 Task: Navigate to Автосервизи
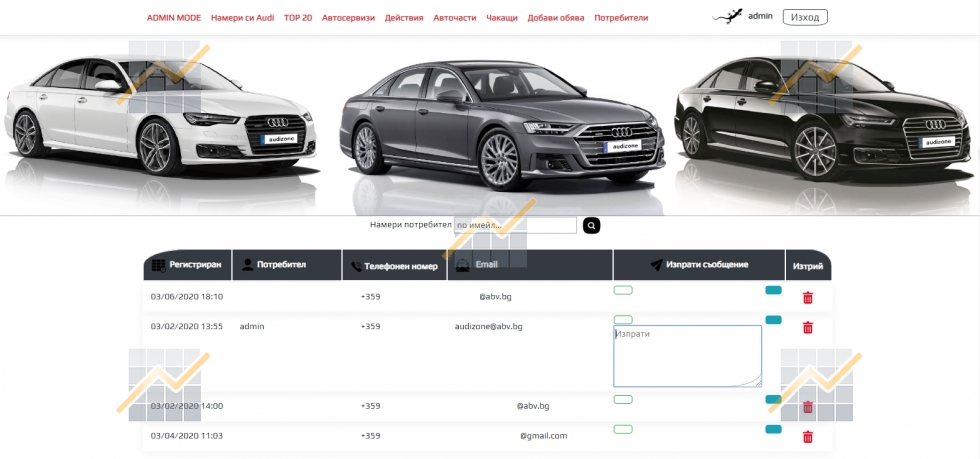(348, 18)
